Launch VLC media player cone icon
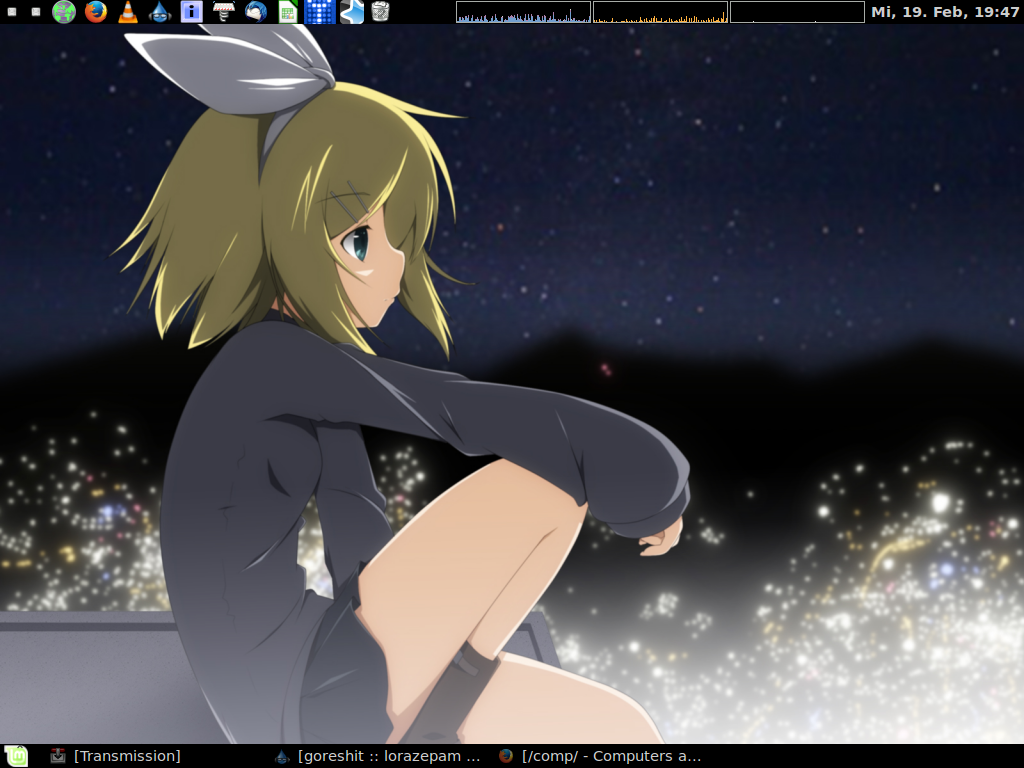Viewport: 1024px width, 768px height. [x=128, y=12]
